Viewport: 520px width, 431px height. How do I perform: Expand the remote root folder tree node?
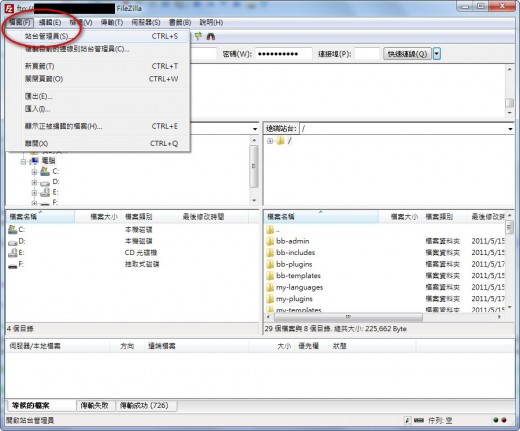[x=270, y=141]
